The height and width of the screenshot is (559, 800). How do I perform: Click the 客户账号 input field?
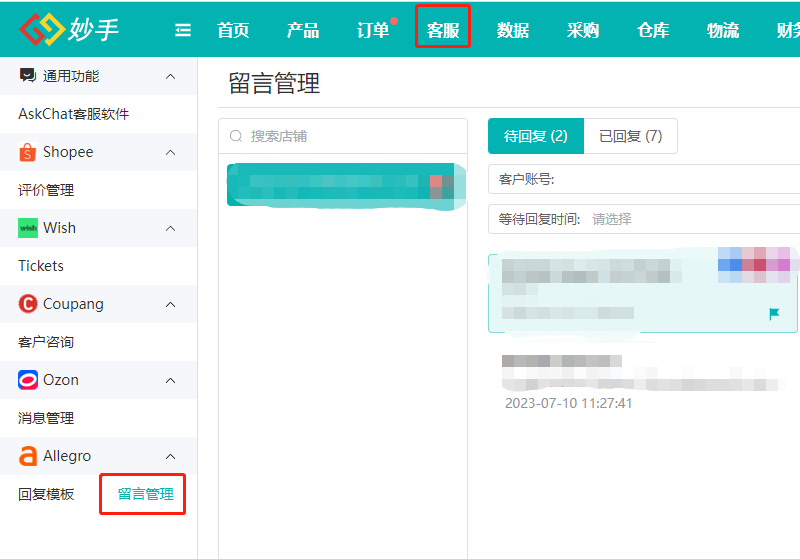point(644,179)
